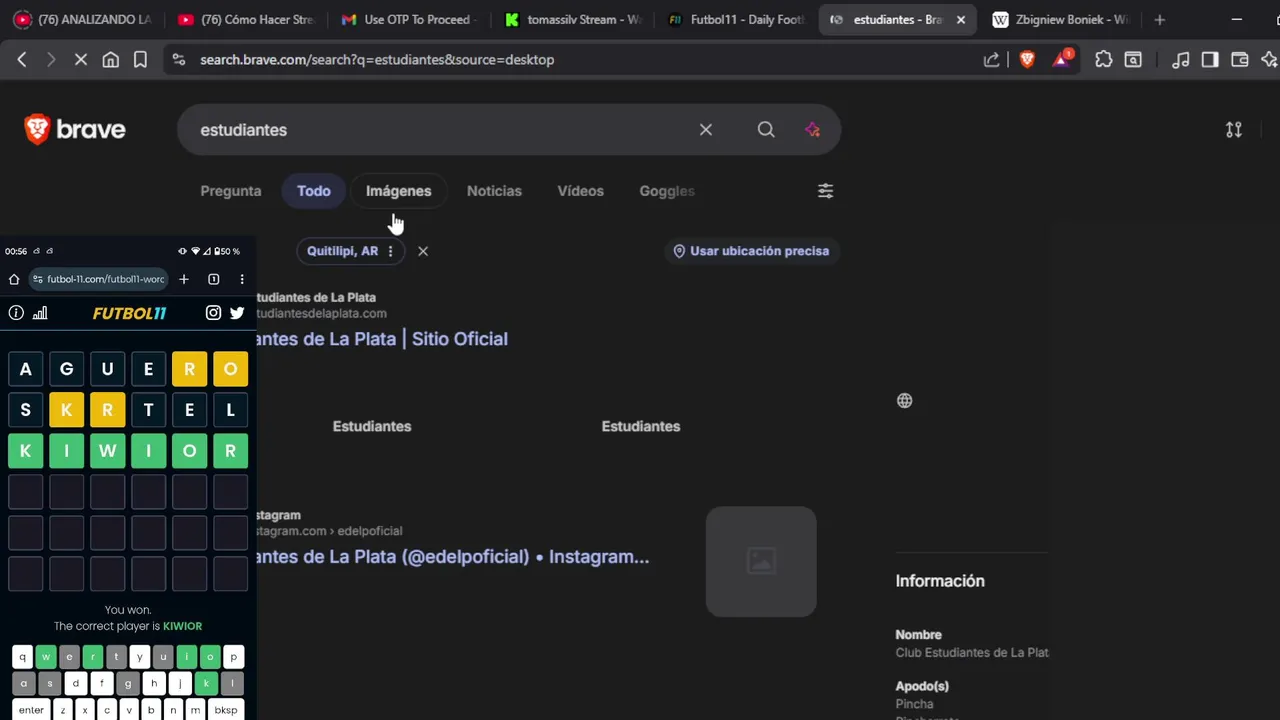Open Futbol11 Twitter bird icon
Screen dimensions: 1280x720
(237, 313)
